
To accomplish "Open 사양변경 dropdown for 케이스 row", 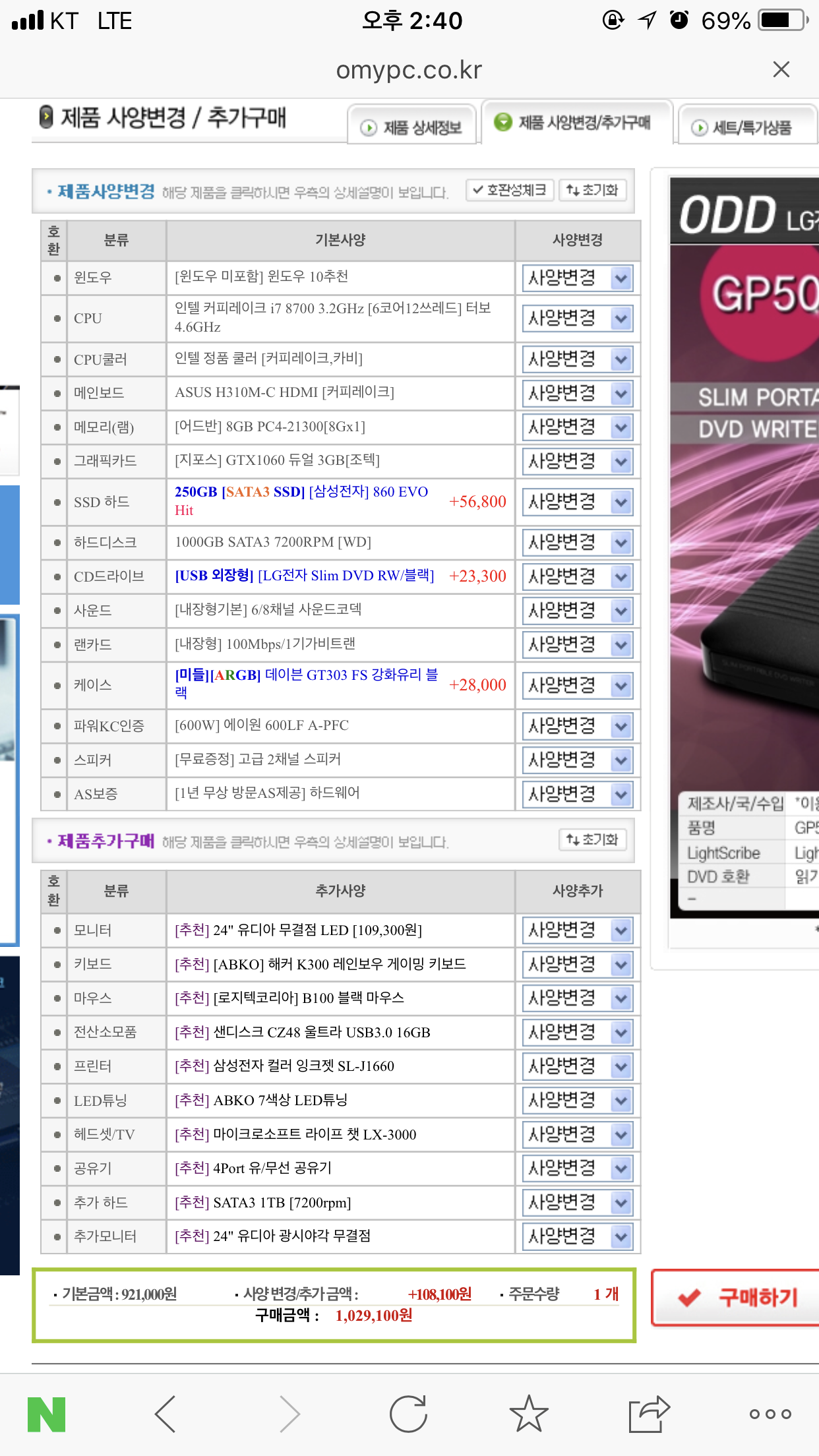I will click(578, 686).
